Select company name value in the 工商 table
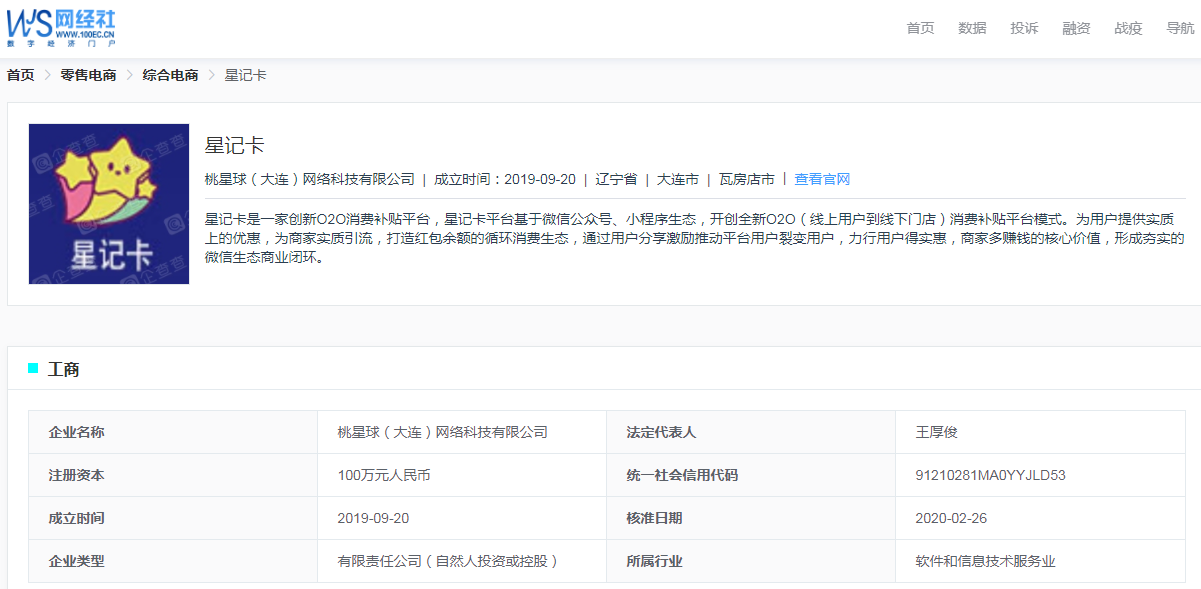 (x=443, y=432)
